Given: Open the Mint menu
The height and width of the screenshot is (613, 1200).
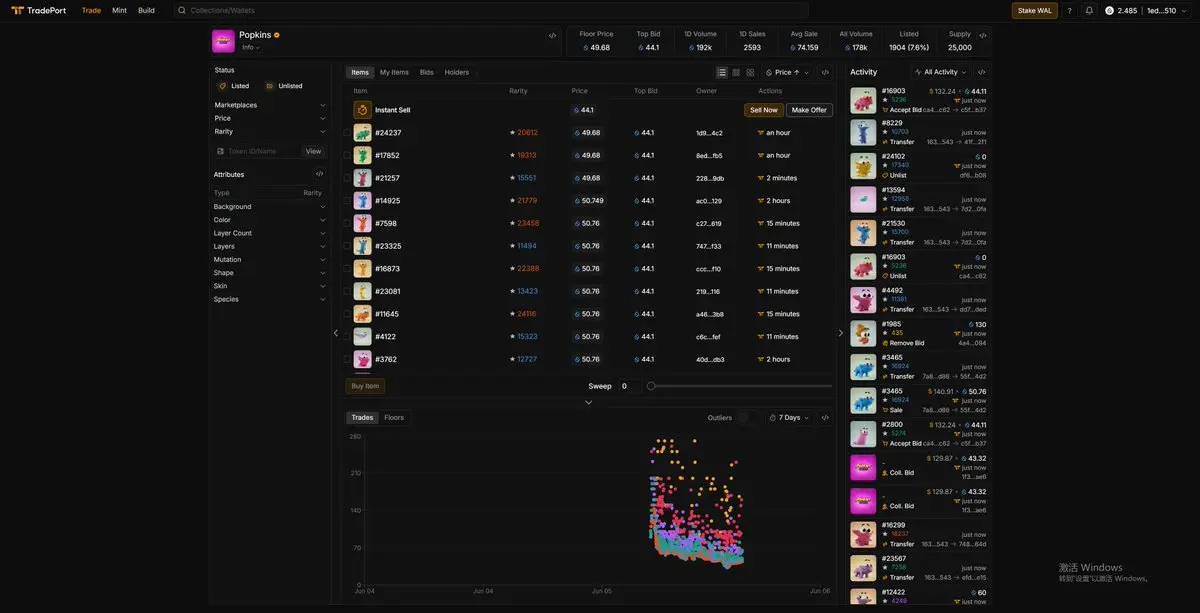Looking at the screenshot, I should [x=119, y=10].
